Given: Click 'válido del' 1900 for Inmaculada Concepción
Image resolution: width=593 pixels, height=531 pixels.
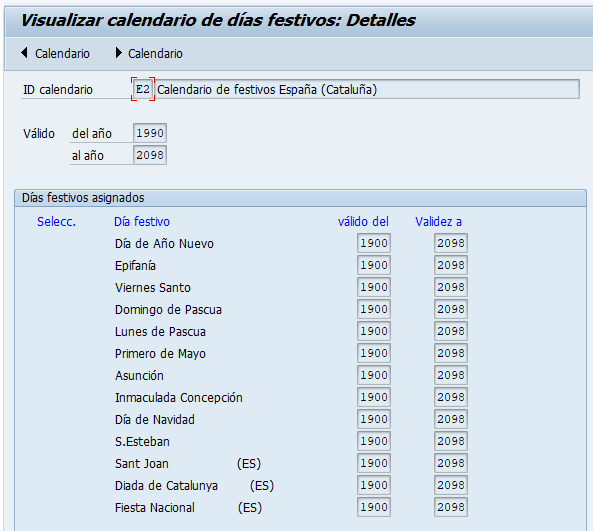Looking at the screenshot, I should pyautogui.click(x=374, y=397).
